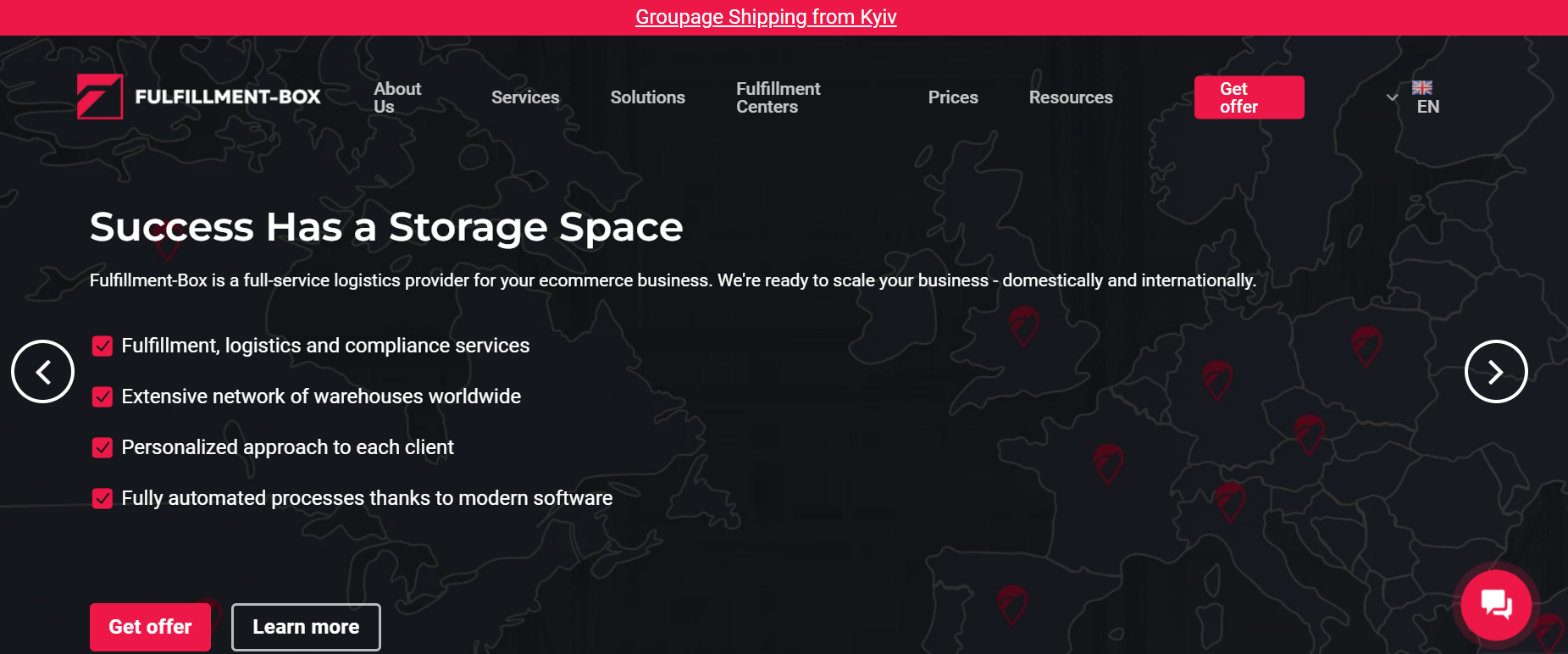Click checkmark beside Fully automated processes

click(x=103, y=498)
